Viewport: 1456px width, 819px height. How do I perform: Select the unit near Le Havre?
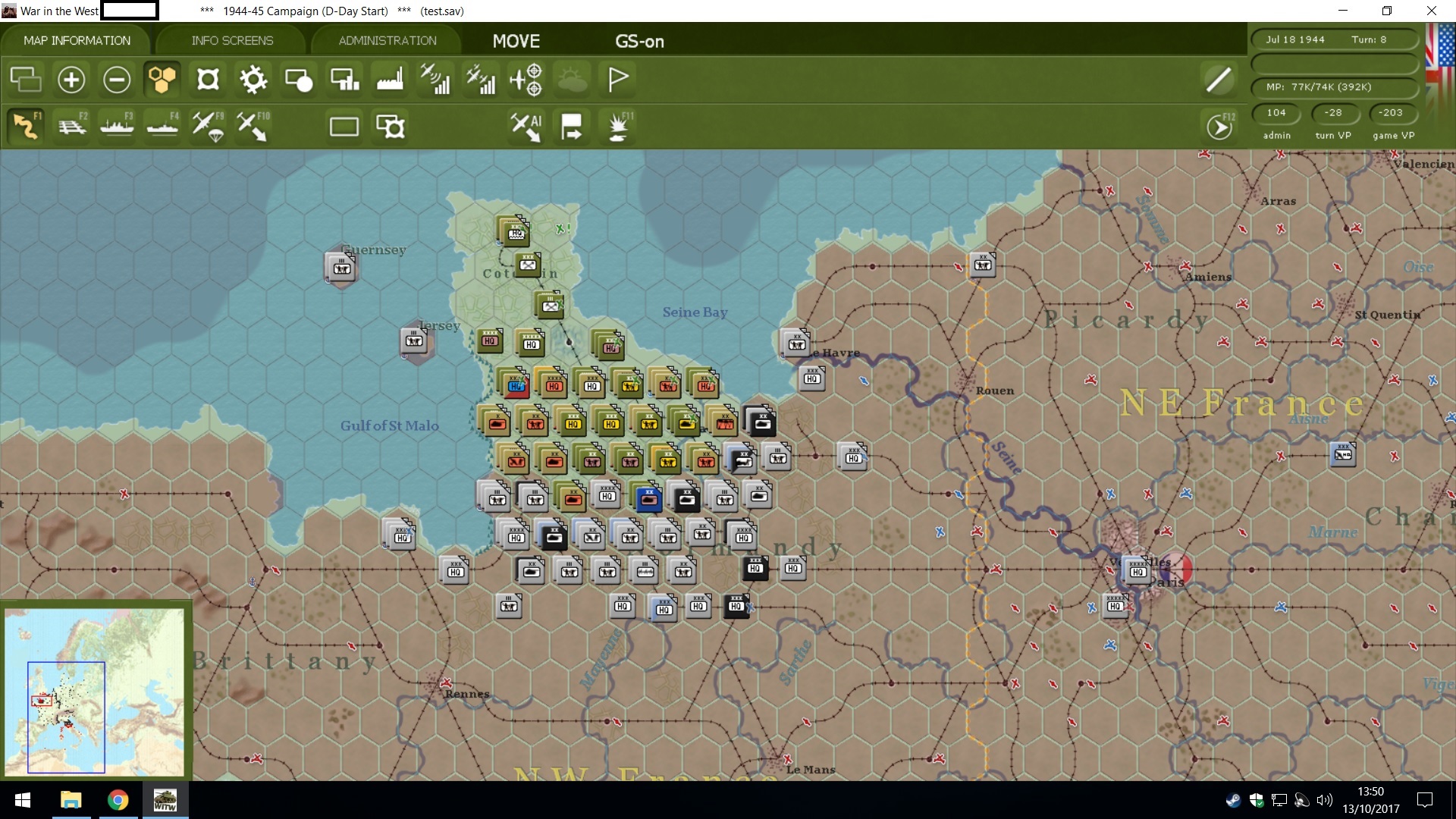(796, 344)
